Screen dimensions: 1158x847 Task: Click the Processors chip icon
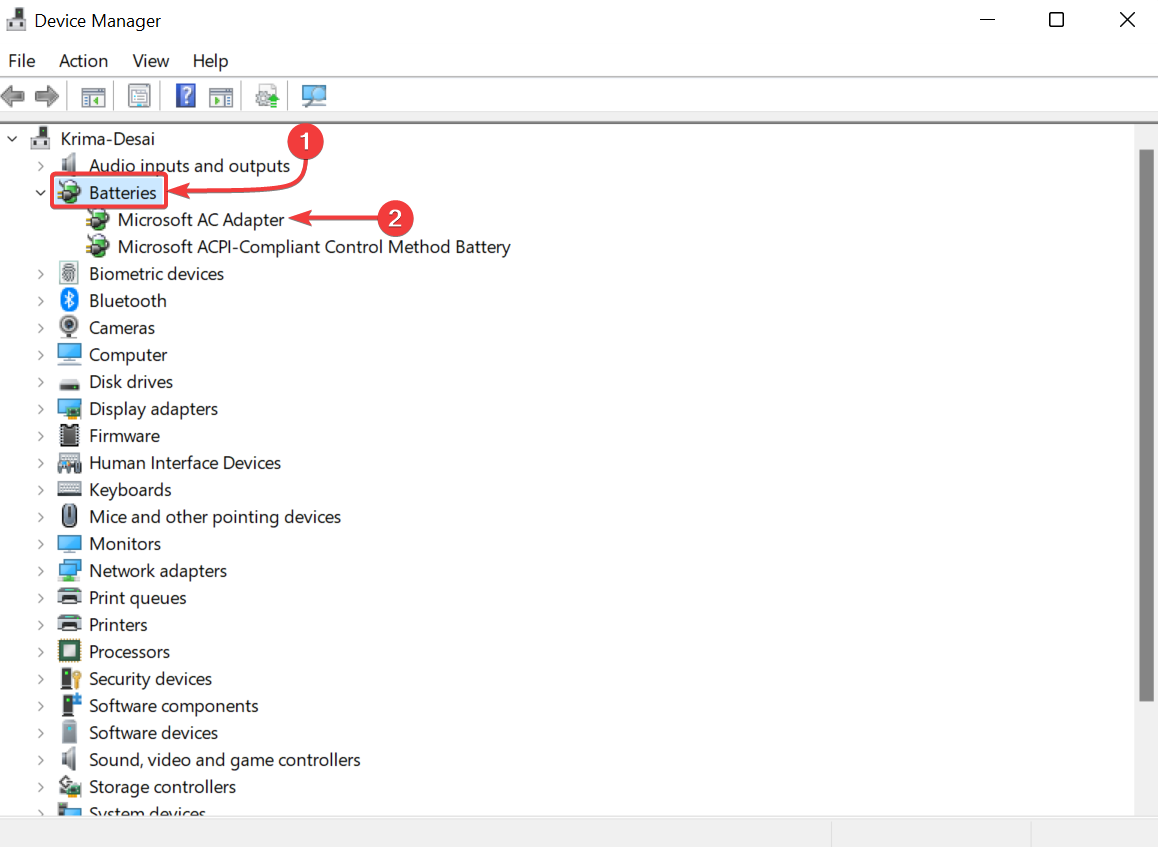pyautogui.click(x=69, y=651)
